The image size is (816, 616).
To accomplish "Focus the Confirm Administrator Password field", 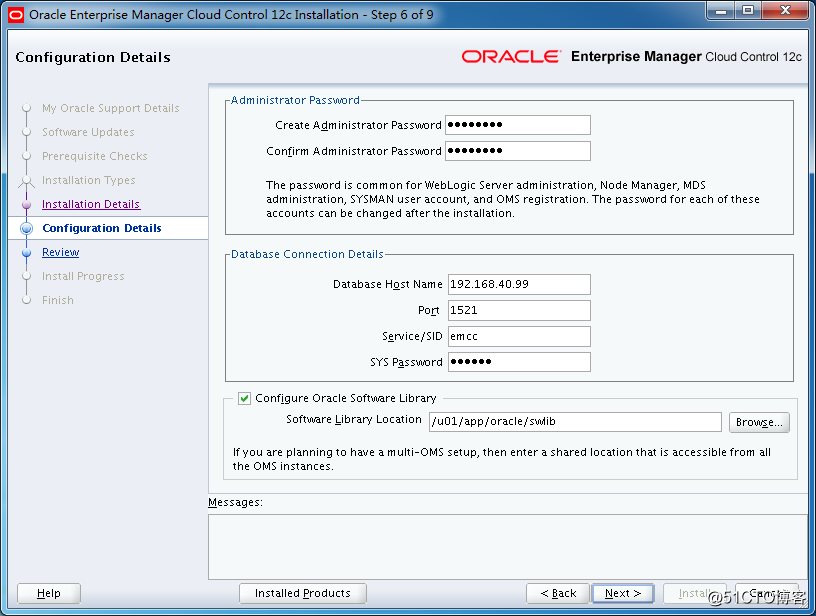I will pos(517,151).
